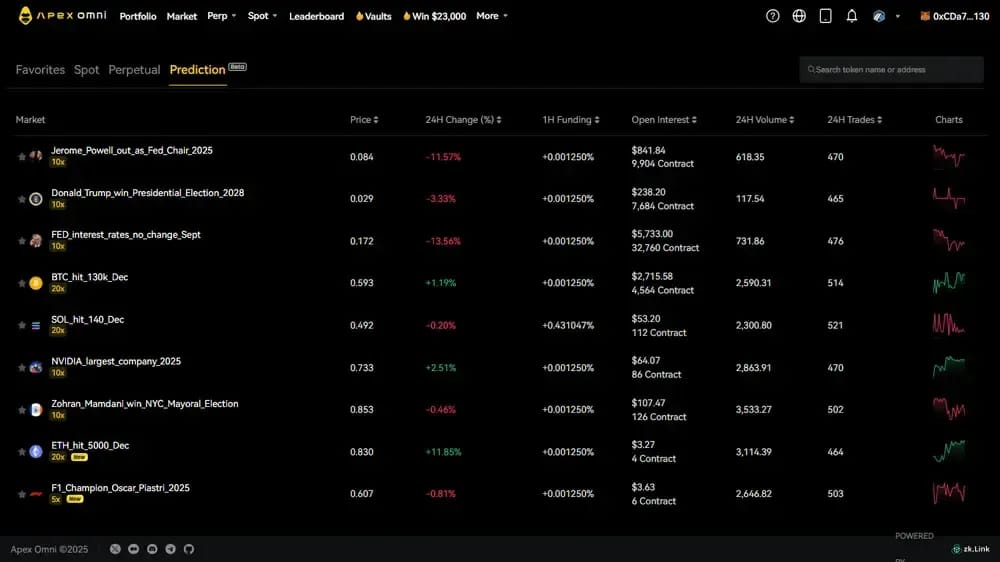Open the ETH_hit_5000_Dec sparkline chart
The width and height of the screenshot is (1000, 562).
click(948, 452)
